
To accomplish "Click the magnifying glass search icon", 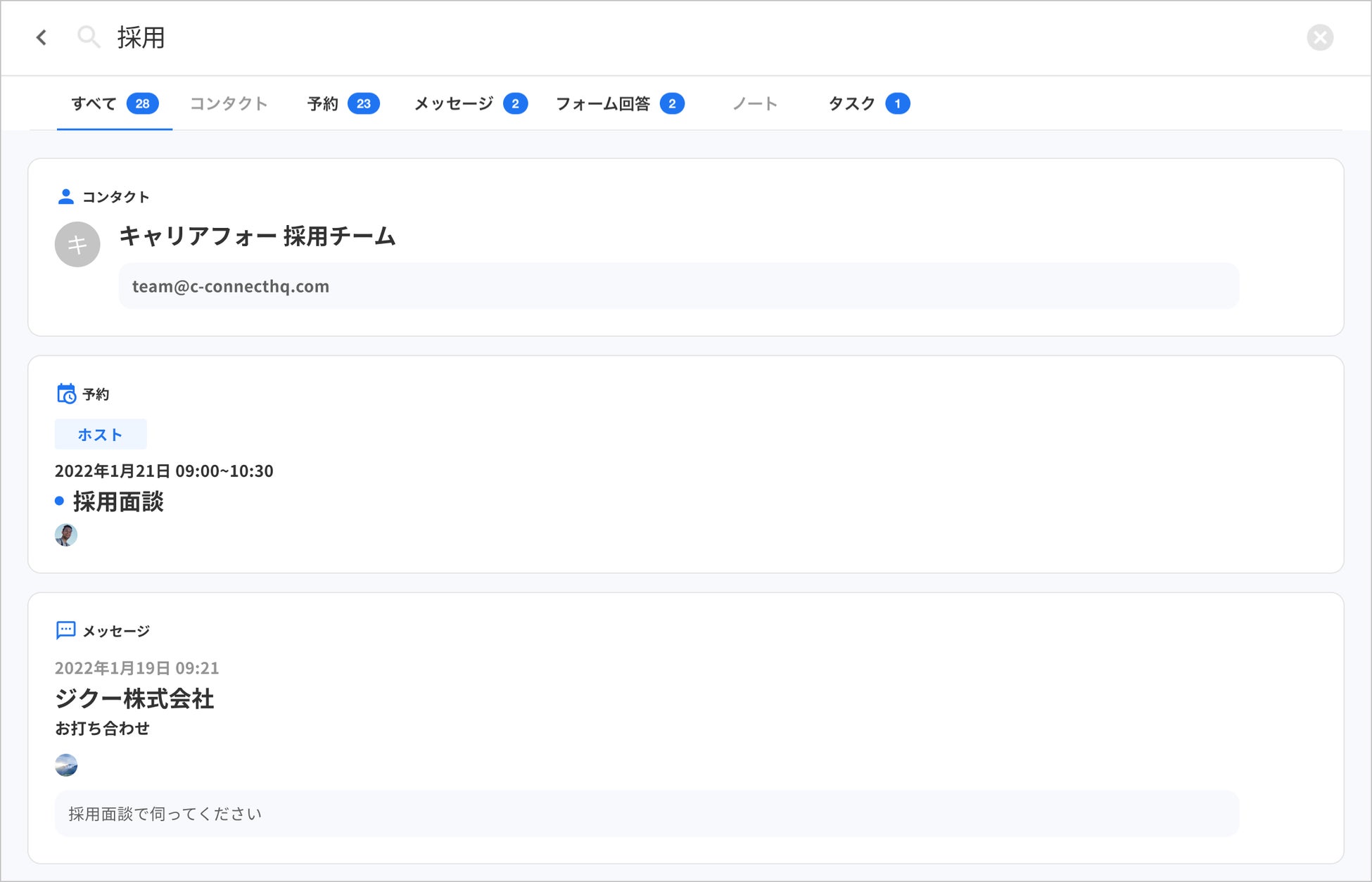I will (x=89, y=37).
